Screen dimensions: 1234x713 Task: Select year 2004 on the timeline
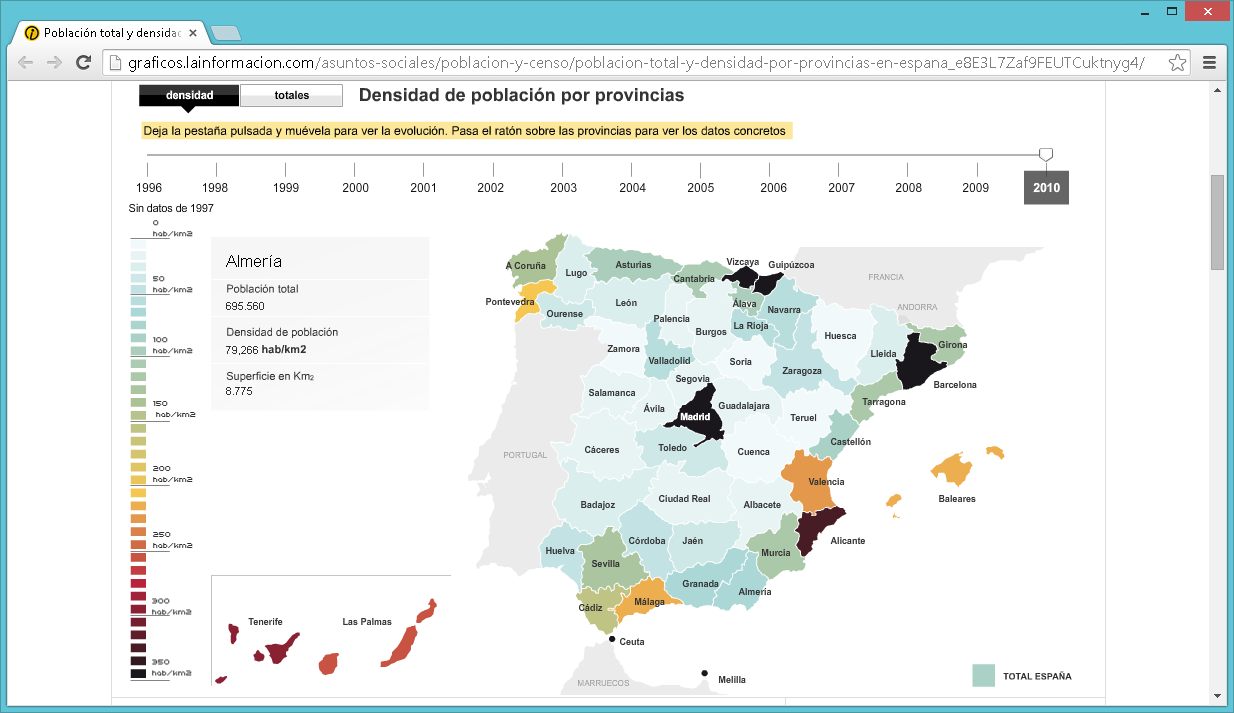(632, 187)
